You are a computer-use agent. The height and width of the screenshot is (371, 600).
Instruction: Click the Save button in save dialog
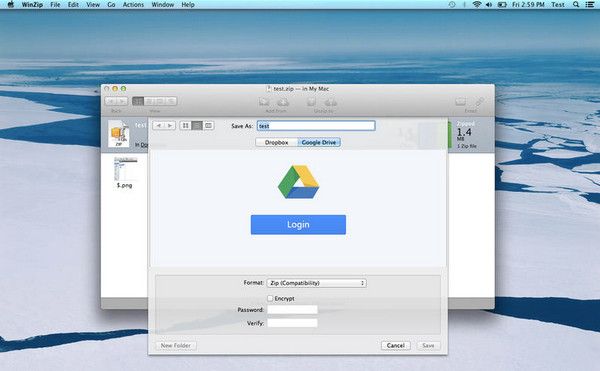click(428, 345)
